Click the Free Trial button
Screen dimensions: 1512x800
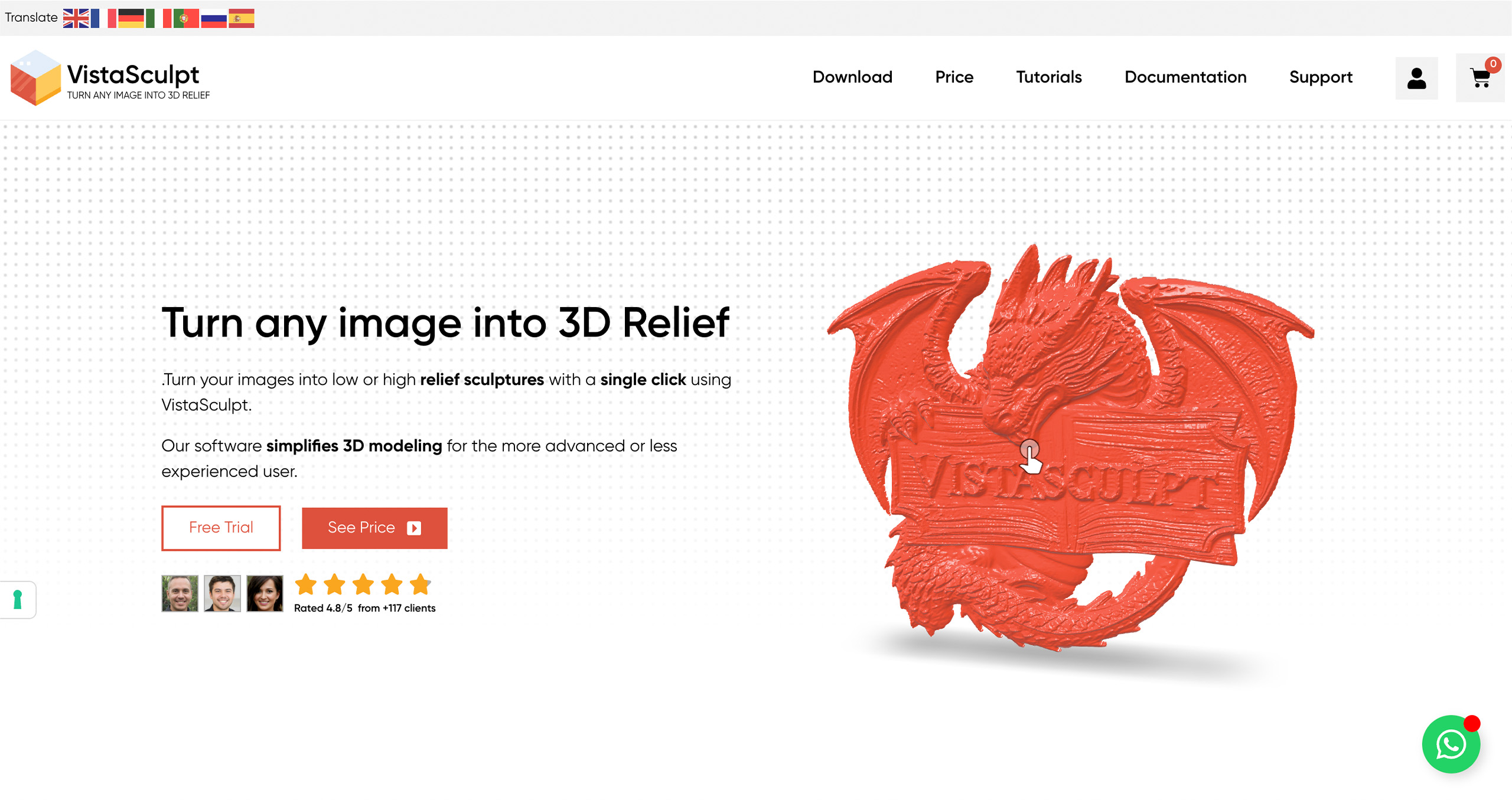[221, 528]
